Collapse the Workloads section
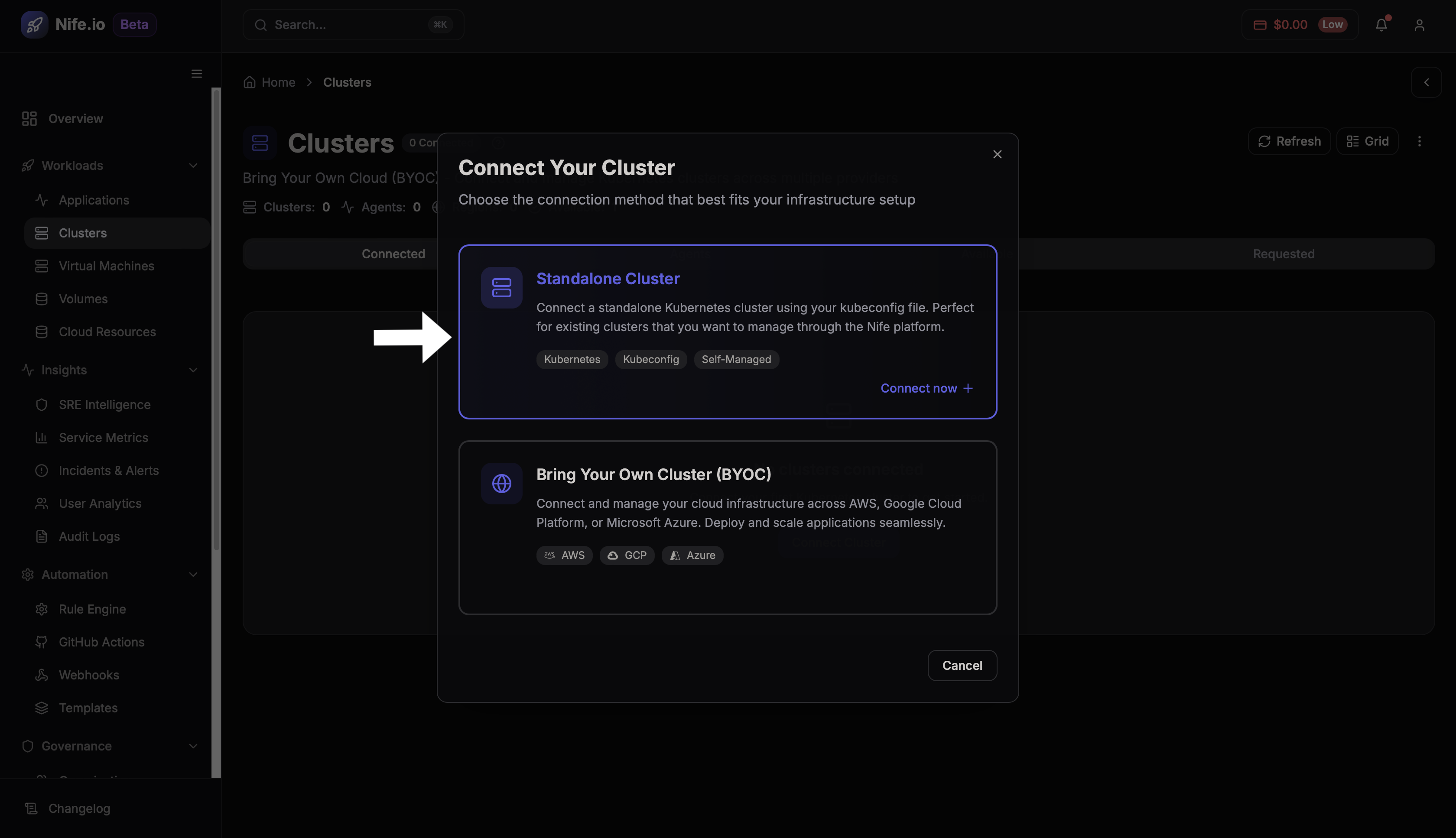Viewport: 1456px width, 838px height. (x=193, y=165)
